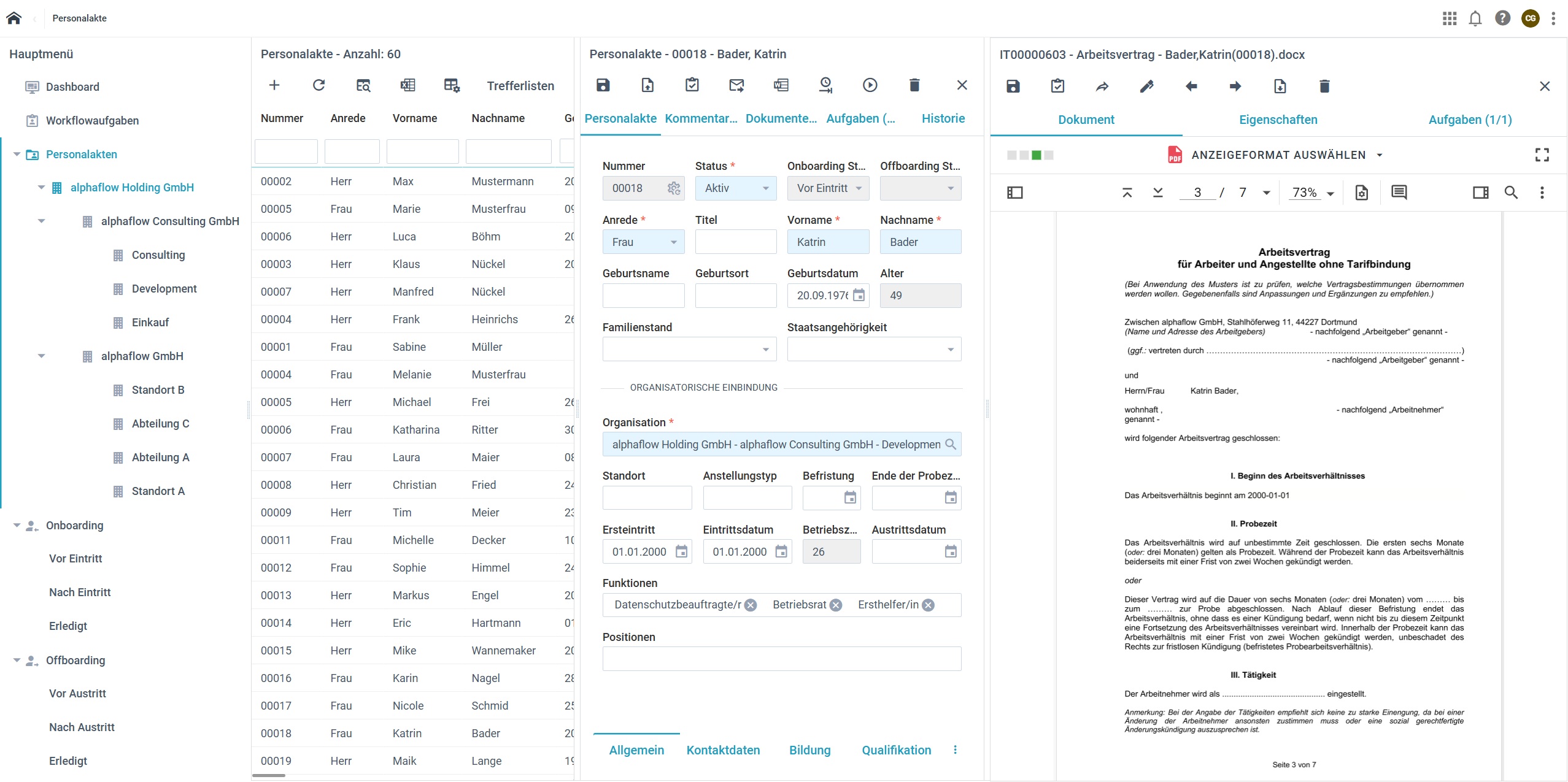Toggle the PDF viewer left sidebar panel
Viewport: 1568px width, 782px height.
tap(1015, 193)
